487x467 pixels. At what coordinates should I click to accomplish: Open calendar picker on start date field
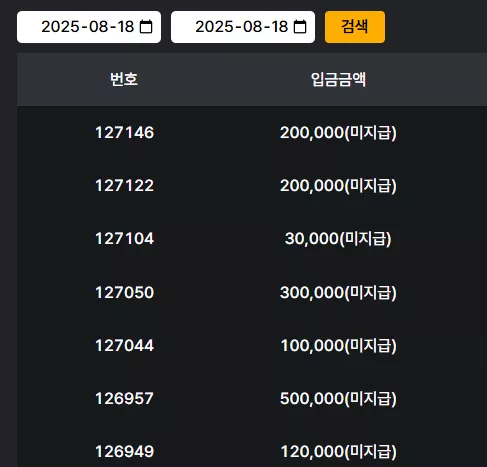tap(146, 27)
